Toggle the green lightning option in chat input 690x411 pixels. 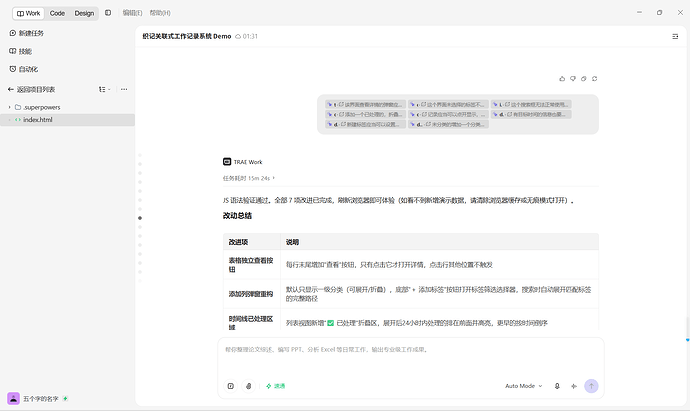[x=275, y=386]
